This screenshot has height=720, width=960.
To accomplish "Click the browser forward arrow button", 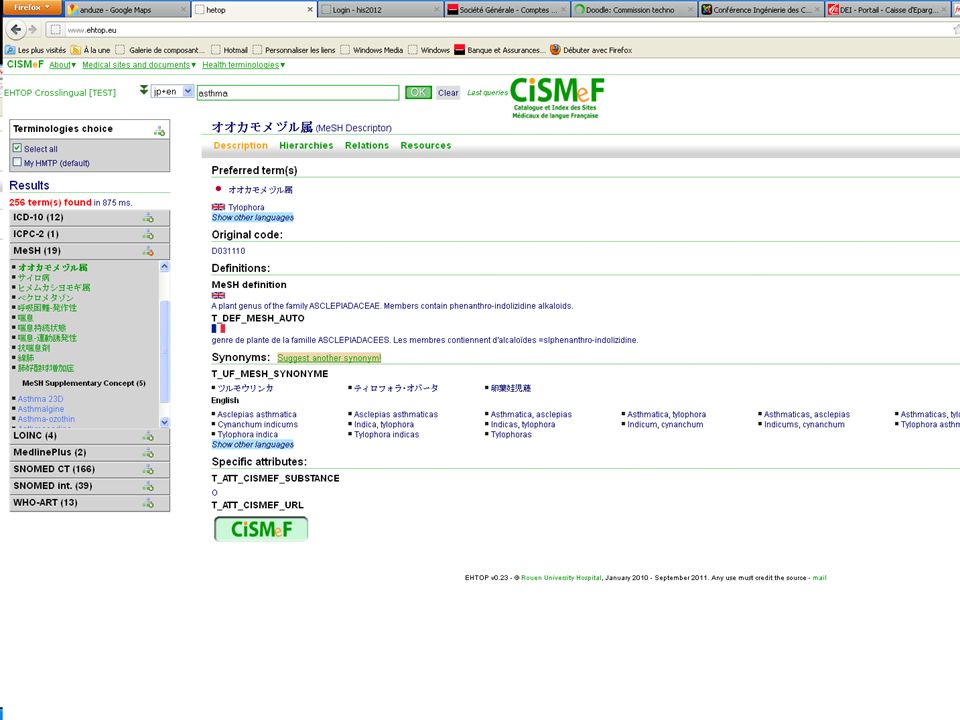I will coord(33,29).
